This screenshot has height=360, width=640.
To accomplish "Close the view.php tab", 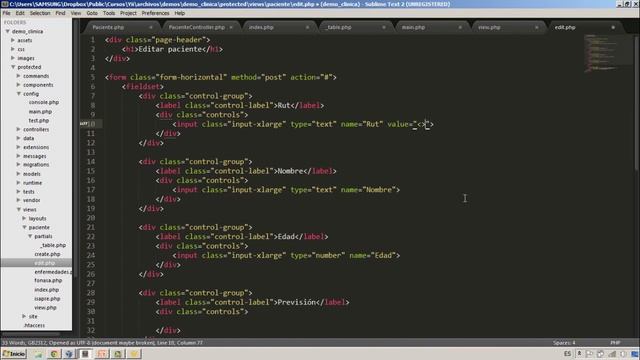I will coord(536,27).
